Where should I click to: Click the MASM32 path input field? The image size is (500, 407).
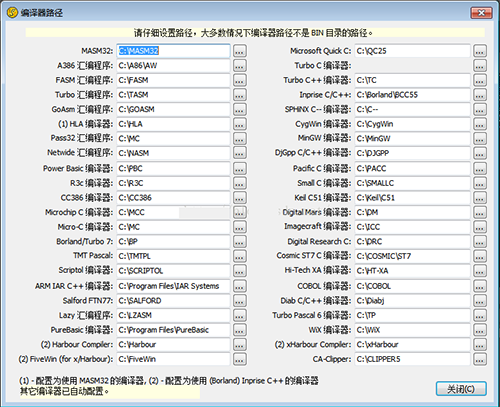pos(173,51)
